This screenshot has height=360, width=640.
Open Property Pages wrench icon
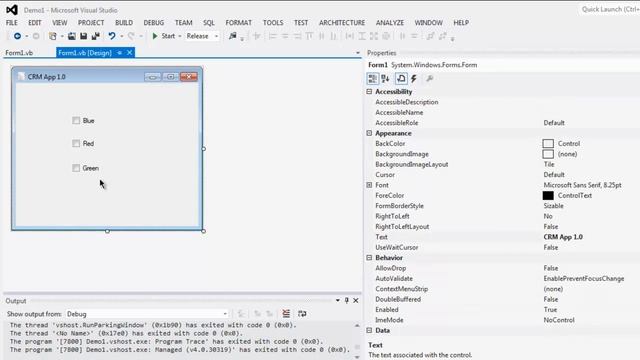tap(430, 78)
